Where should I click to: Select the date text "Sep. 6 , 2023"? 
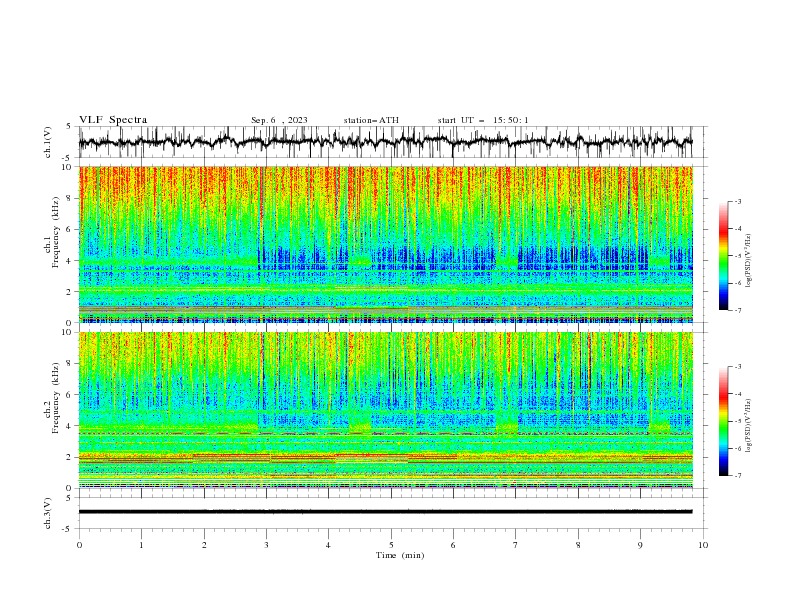tap(279, 120)
